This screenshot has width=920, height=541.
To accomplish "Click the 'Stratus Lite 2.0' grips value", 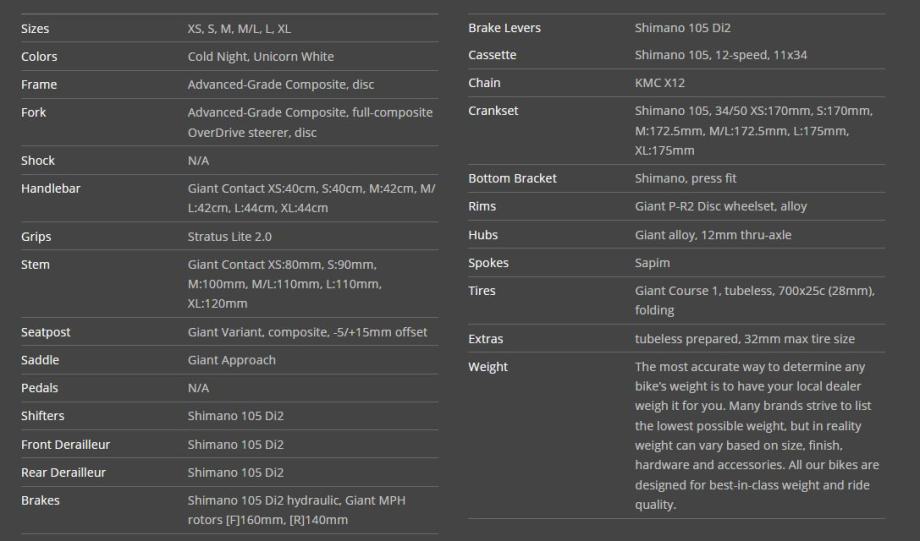I will coord(229,237).
